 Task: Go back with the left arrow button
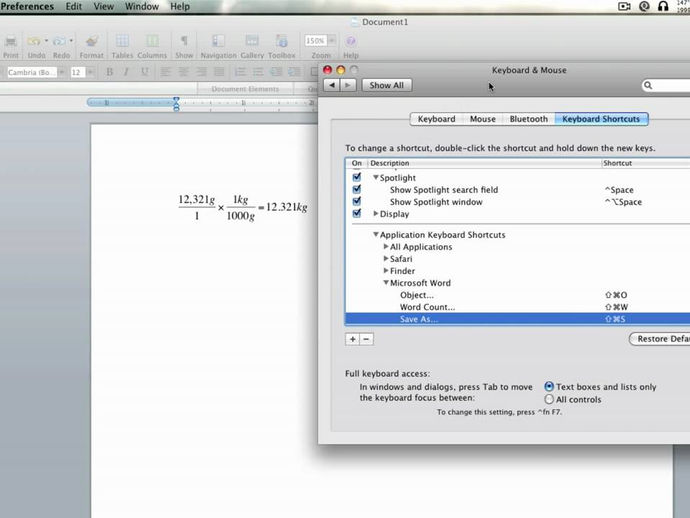332,85
